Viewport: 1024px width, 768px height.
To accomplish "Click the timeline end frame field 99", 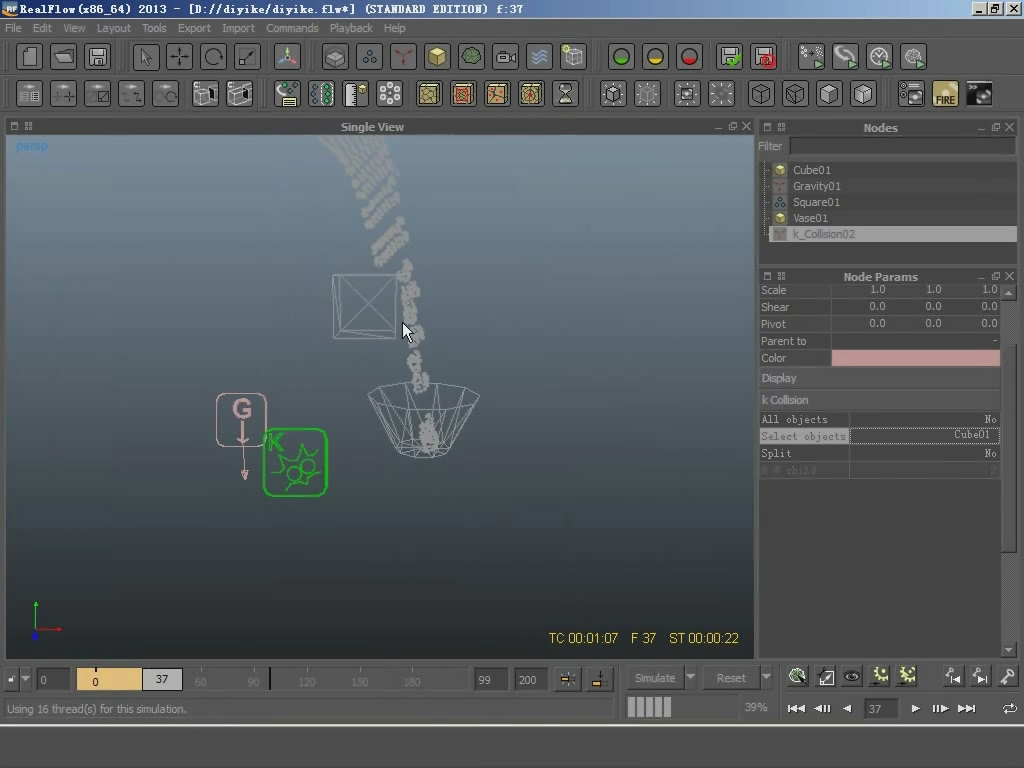I will click(491, 680).
